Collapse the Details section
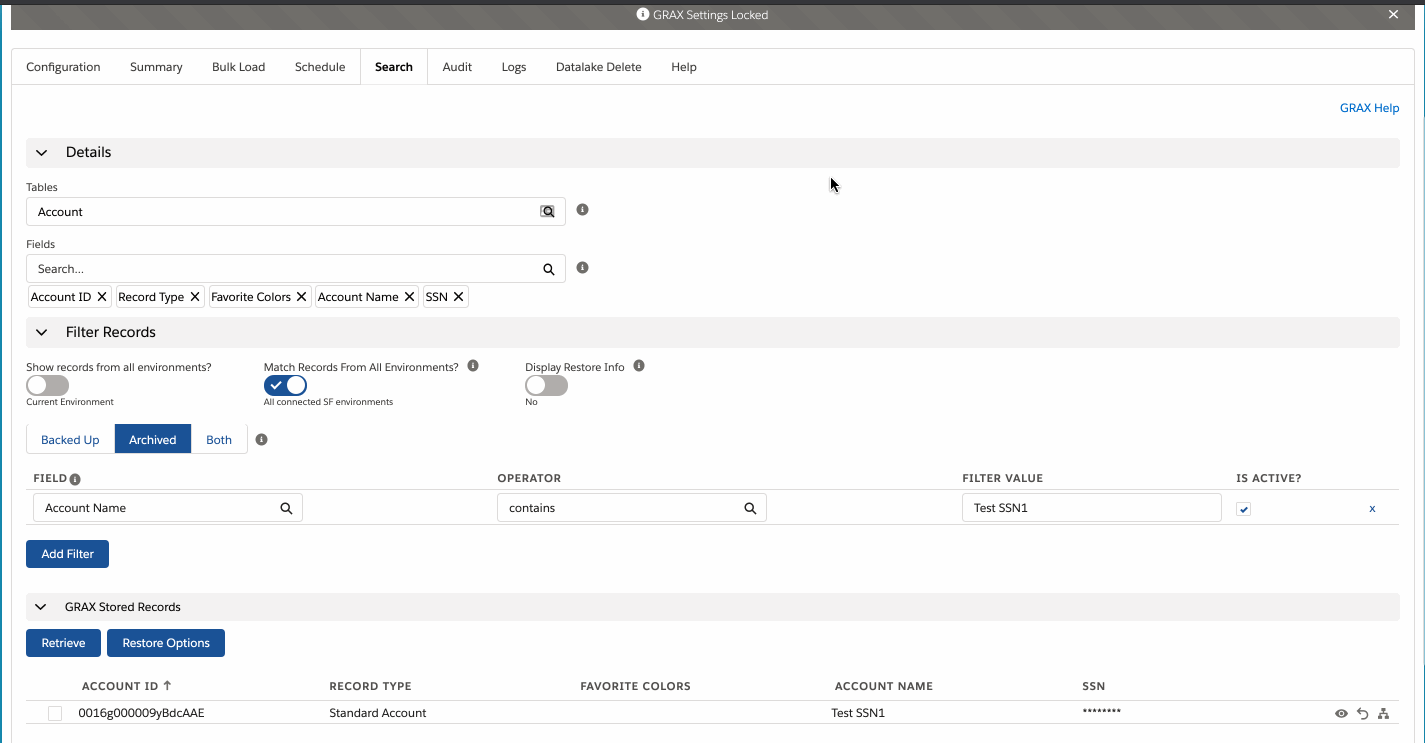Image resolution: width=1425 pixels, height=743 pixels. point(42,153)
